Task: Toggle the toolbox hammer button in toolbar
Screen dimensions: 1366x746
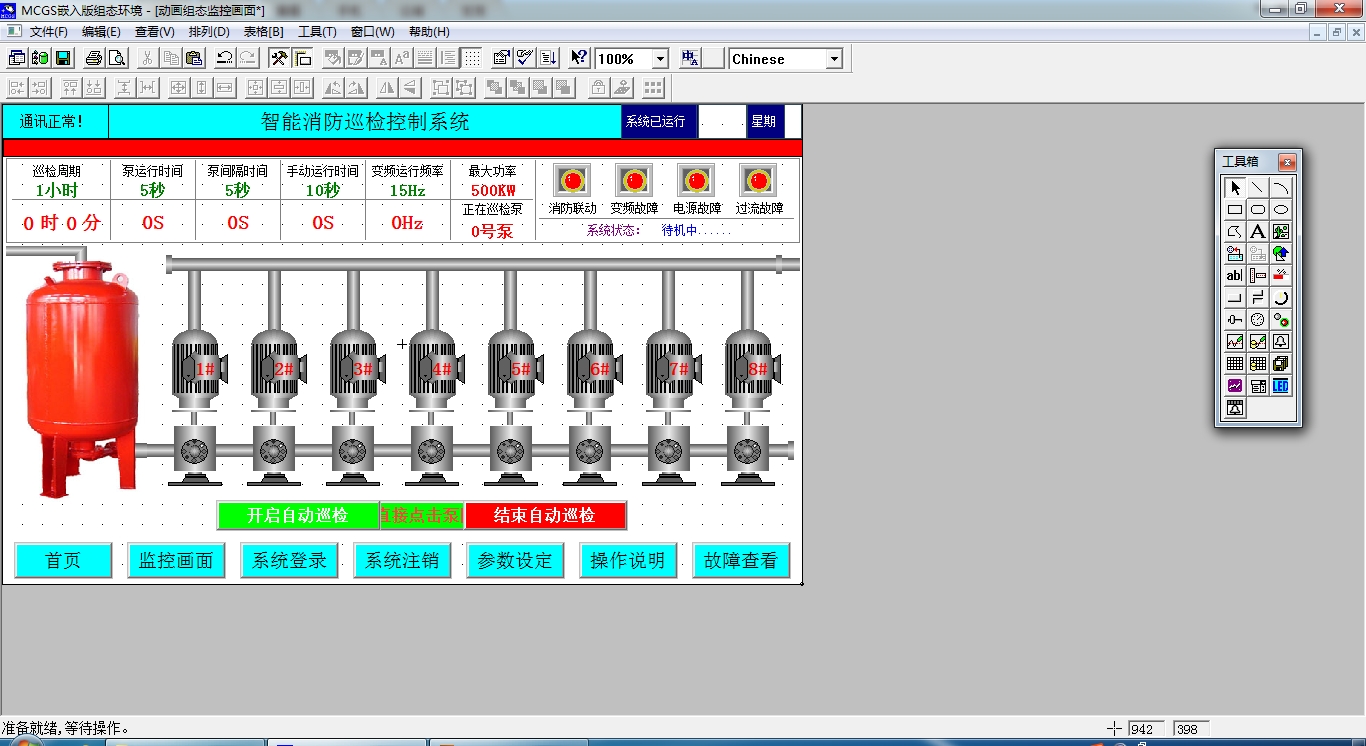Action: coord(280,58)
